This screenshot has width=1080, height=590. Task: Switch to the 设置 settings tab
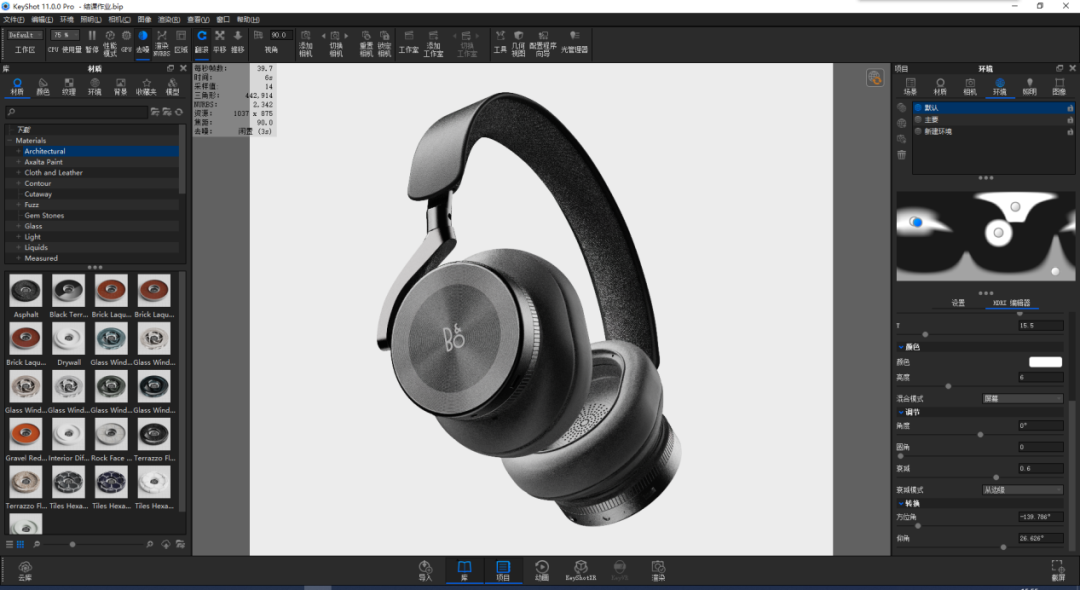pyautogui.click(x=958, y=303)
